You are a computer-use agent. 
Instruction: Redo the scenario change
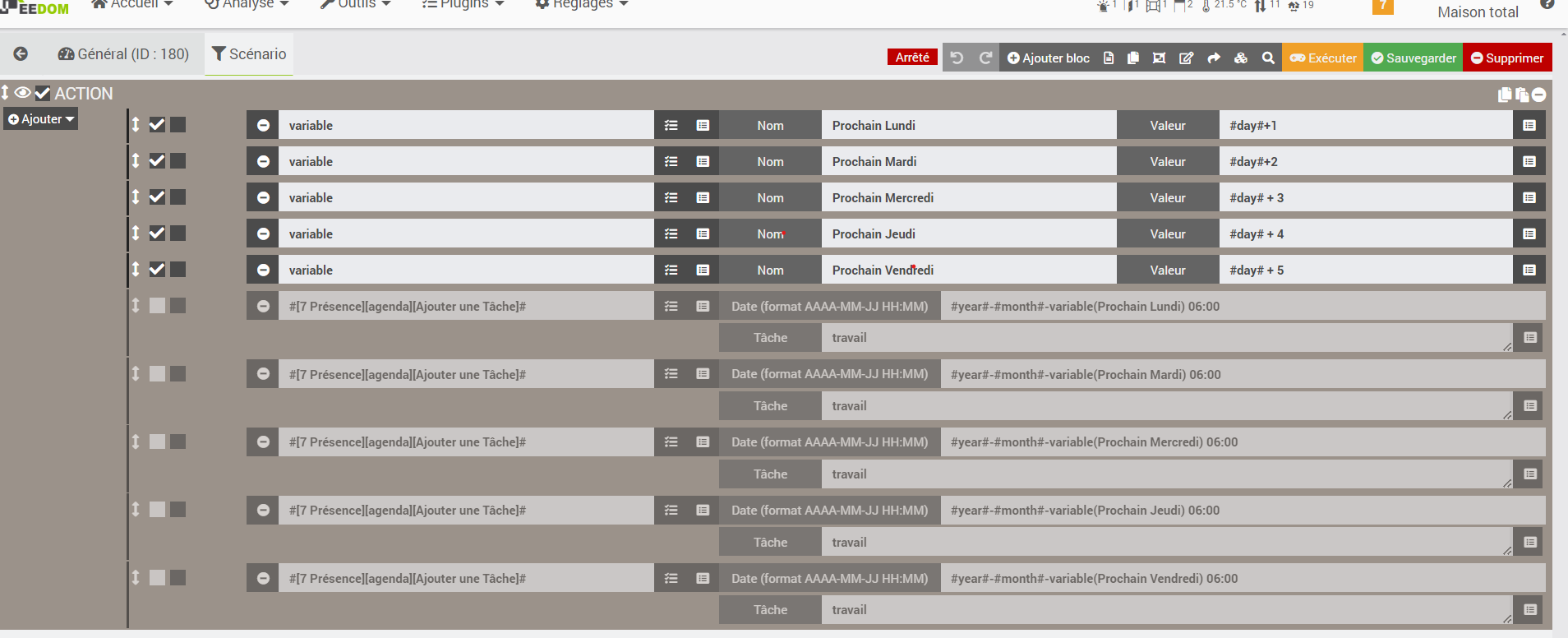coord(985,58)
